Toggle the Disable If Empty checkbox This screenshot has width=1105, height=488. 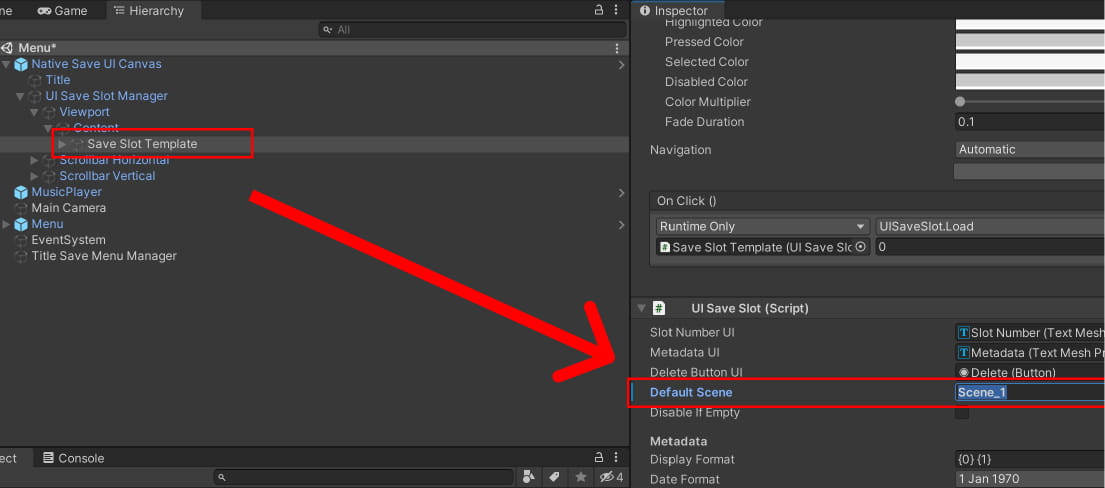coord(962,413)
